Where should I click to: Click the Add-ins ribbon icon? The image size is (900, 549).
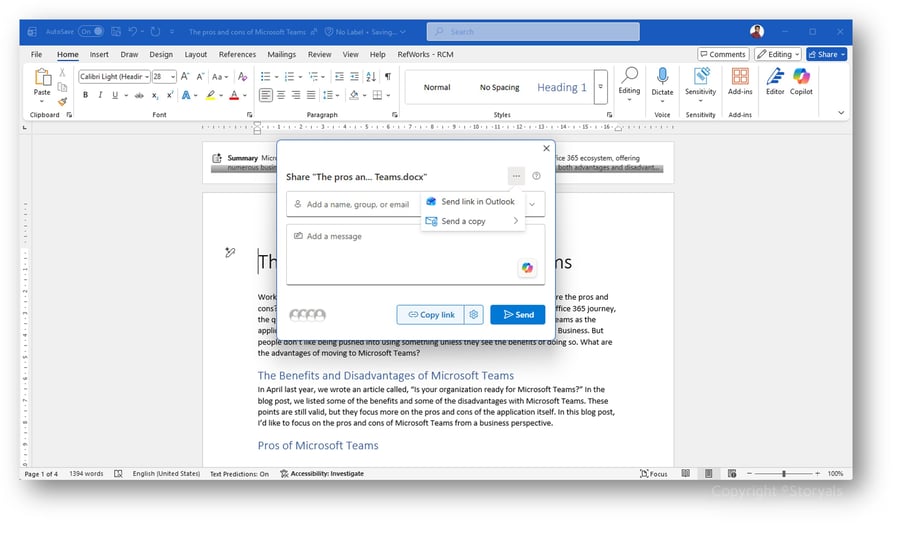coord(740,81)
